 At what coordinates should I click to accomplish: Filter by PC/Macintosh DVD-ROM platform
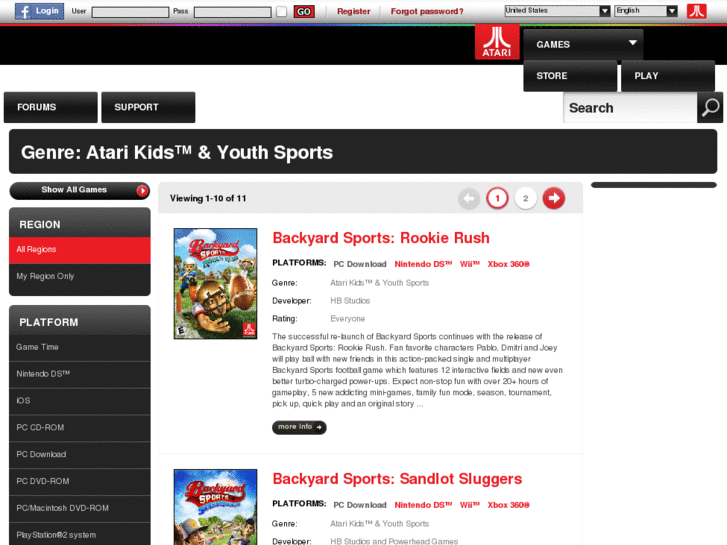click(80, 508)
